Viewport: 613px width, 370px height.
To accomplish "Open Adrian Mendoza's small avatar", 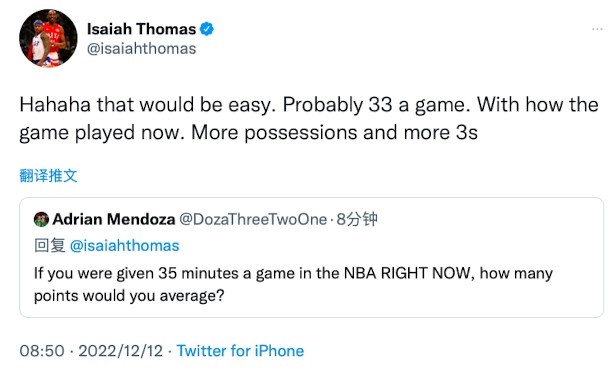I will (x=41, y=219).
